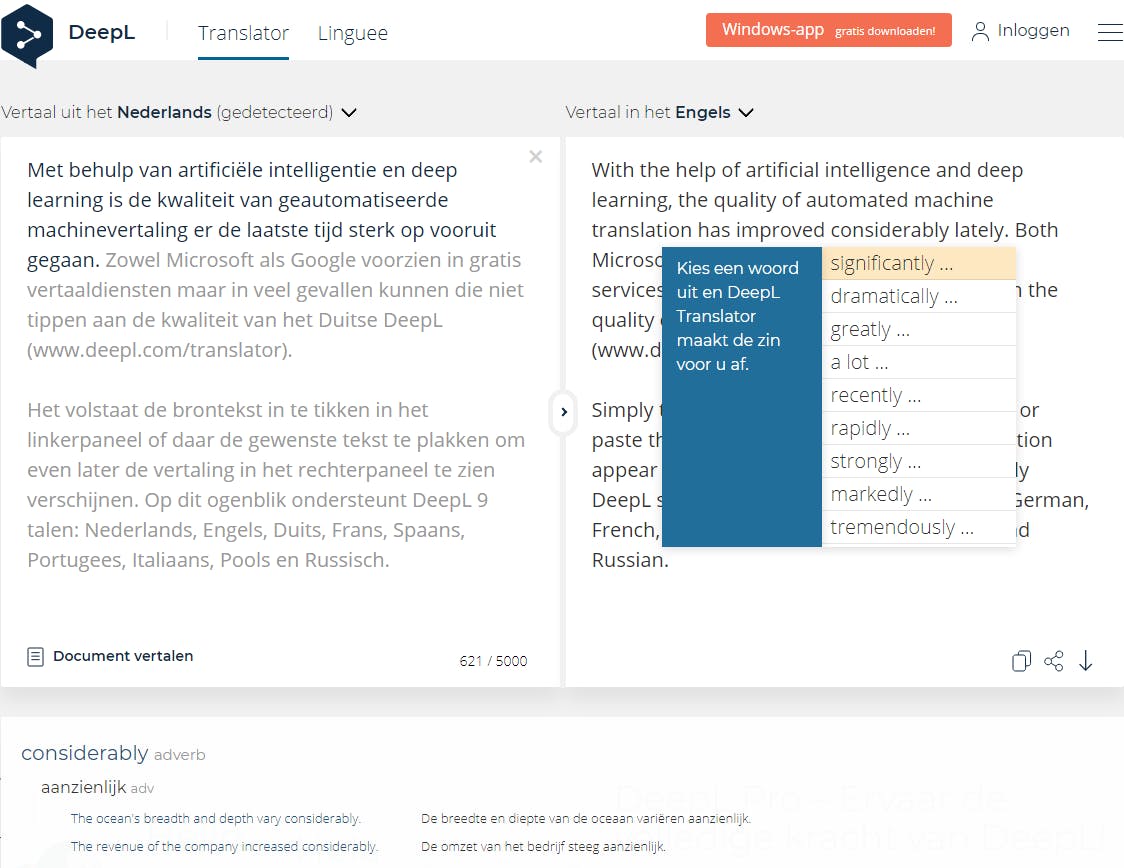Clear the source text with the X
Image resolution: width=1124 pixels, height=868 pixels.
(x=536, y=156)
